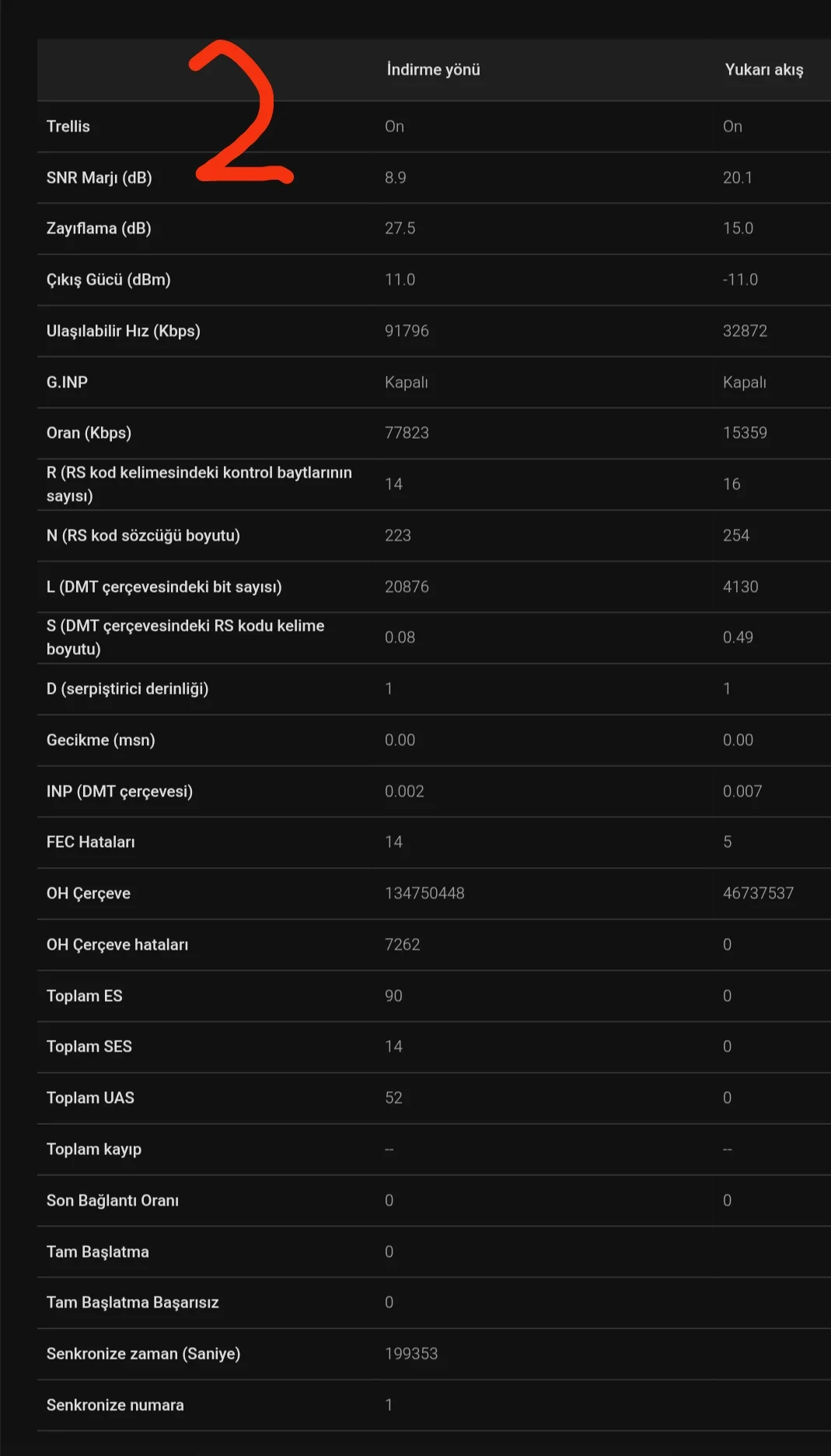The width and height of the screenshot is (831, 1456).
Task: Click the İndirme yönü column header
Action: click(x=433, y=70)
